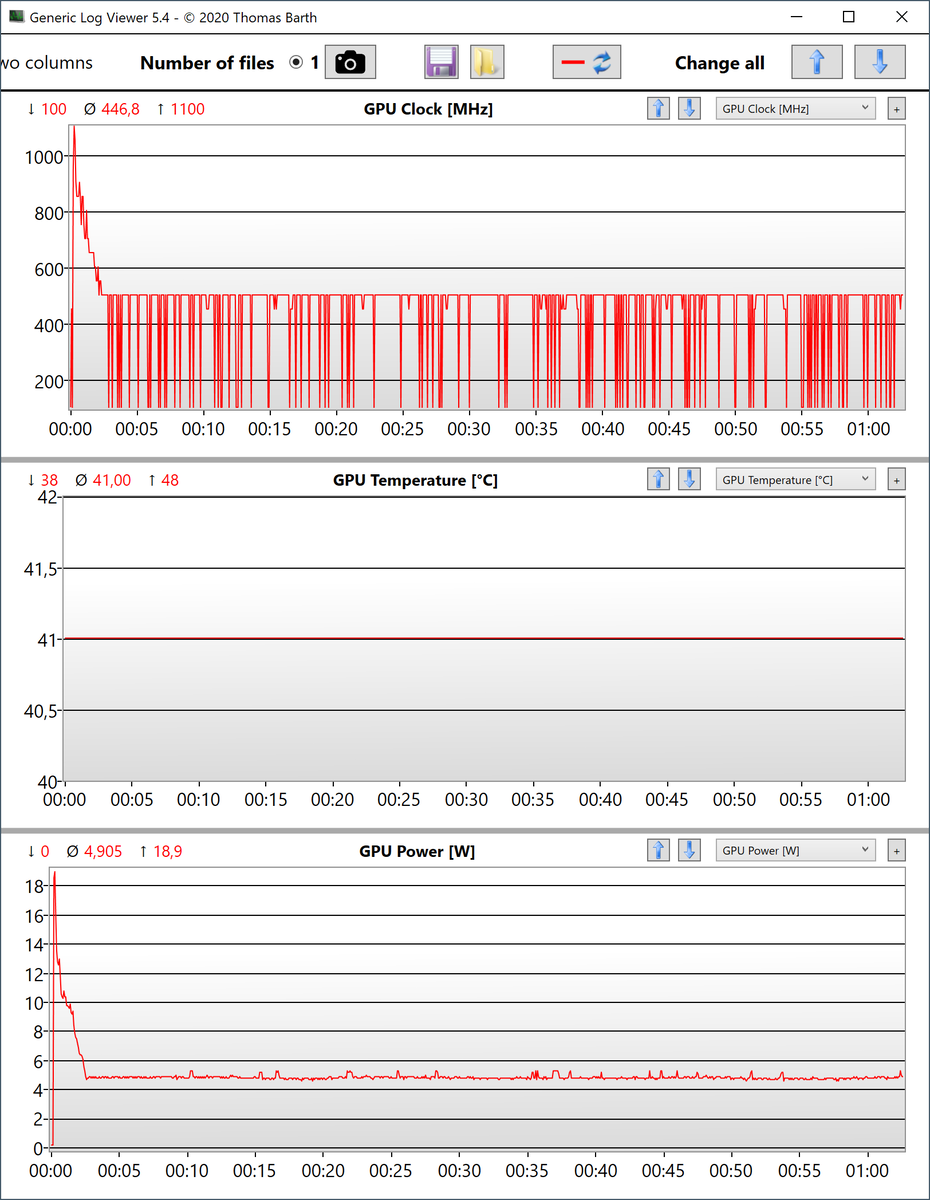
Task: Click the partially visible columns option label
Action: point(46,63)
